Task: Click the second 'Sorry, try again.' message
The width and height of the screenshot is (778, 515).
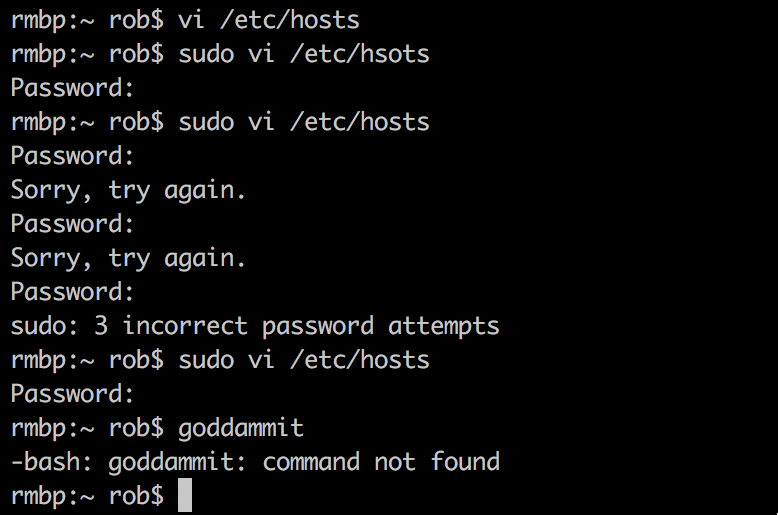Action: [x=128, y=259]
